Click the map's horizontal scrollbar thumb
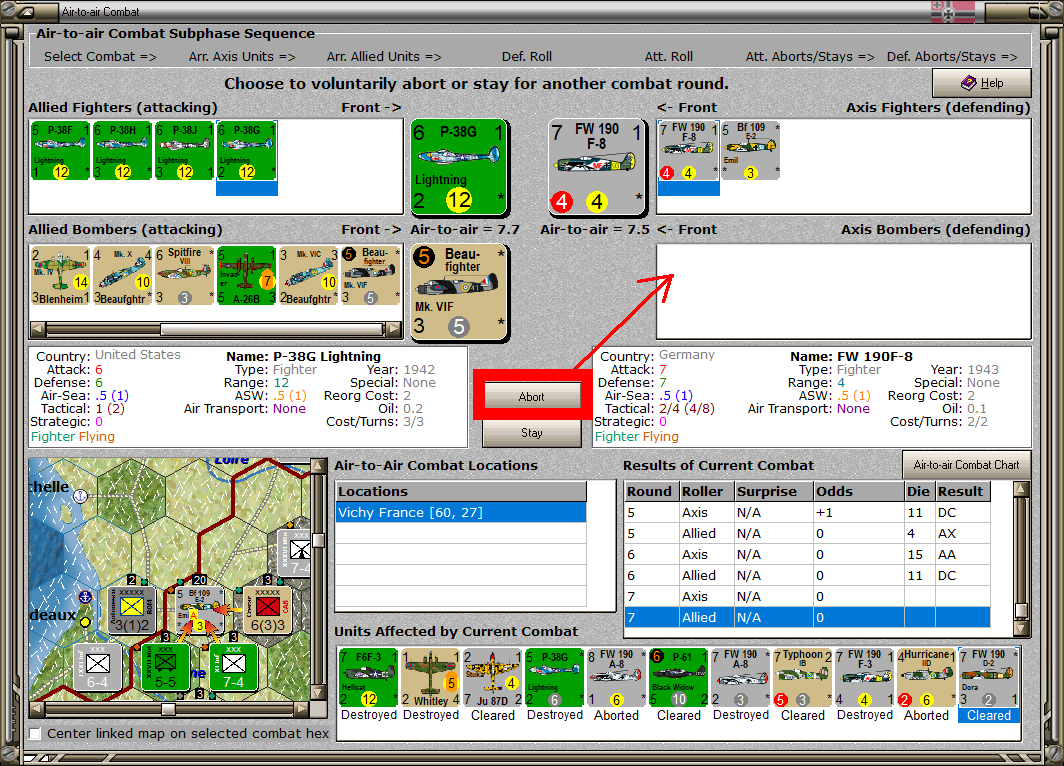This screenshot has height=766, width=1064. click(168, 708)
